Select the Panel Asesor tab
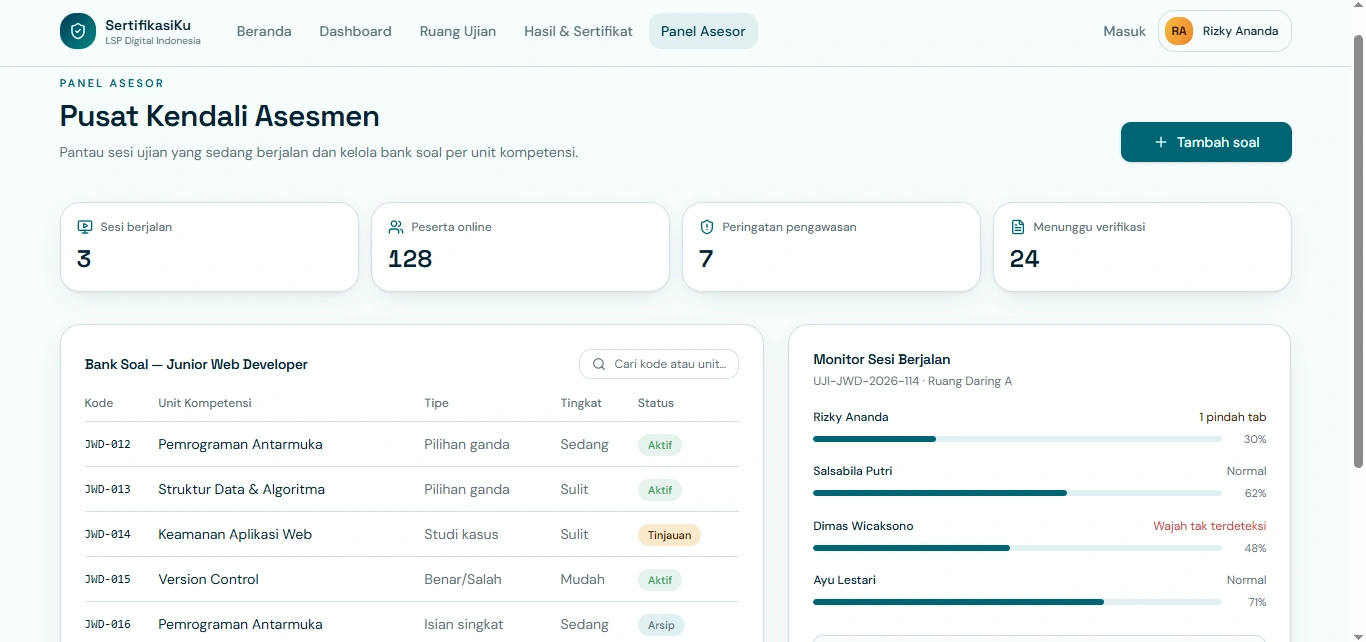Image resolution: width=1366 pixels, height=642 pixels. tap(703, 31)
